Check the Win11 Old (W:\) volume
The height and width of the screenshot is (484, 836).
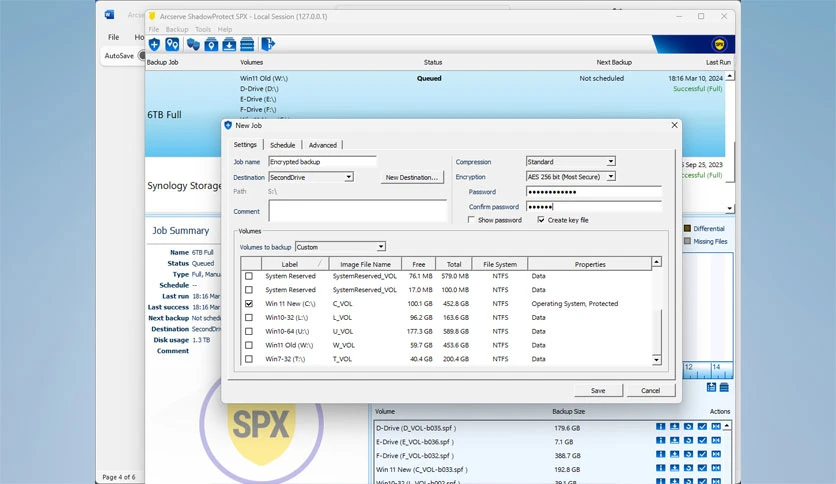click(249, 345)
